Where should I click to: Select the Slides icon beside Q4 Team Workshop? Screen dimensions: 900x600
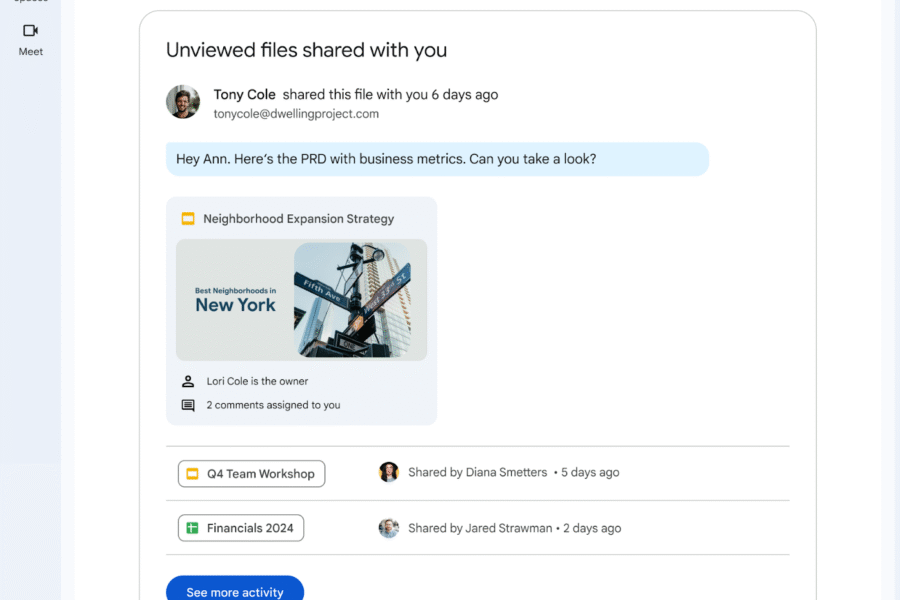point(190,473)
